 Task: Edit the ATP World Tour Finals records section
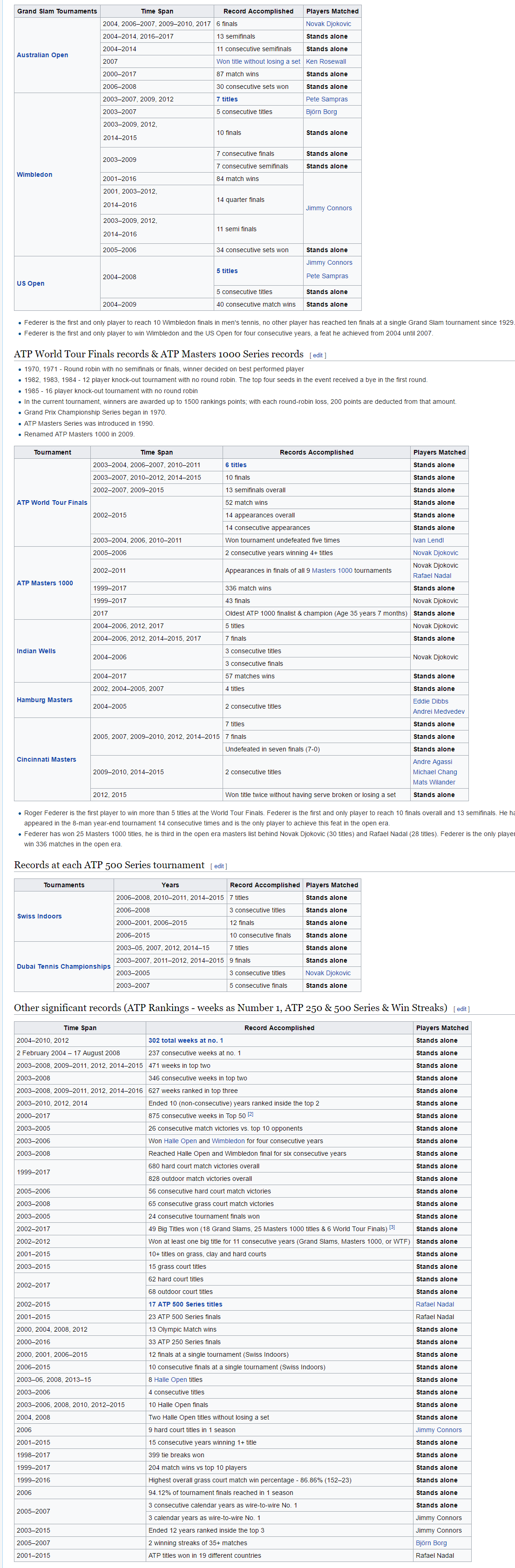[318, 355]
